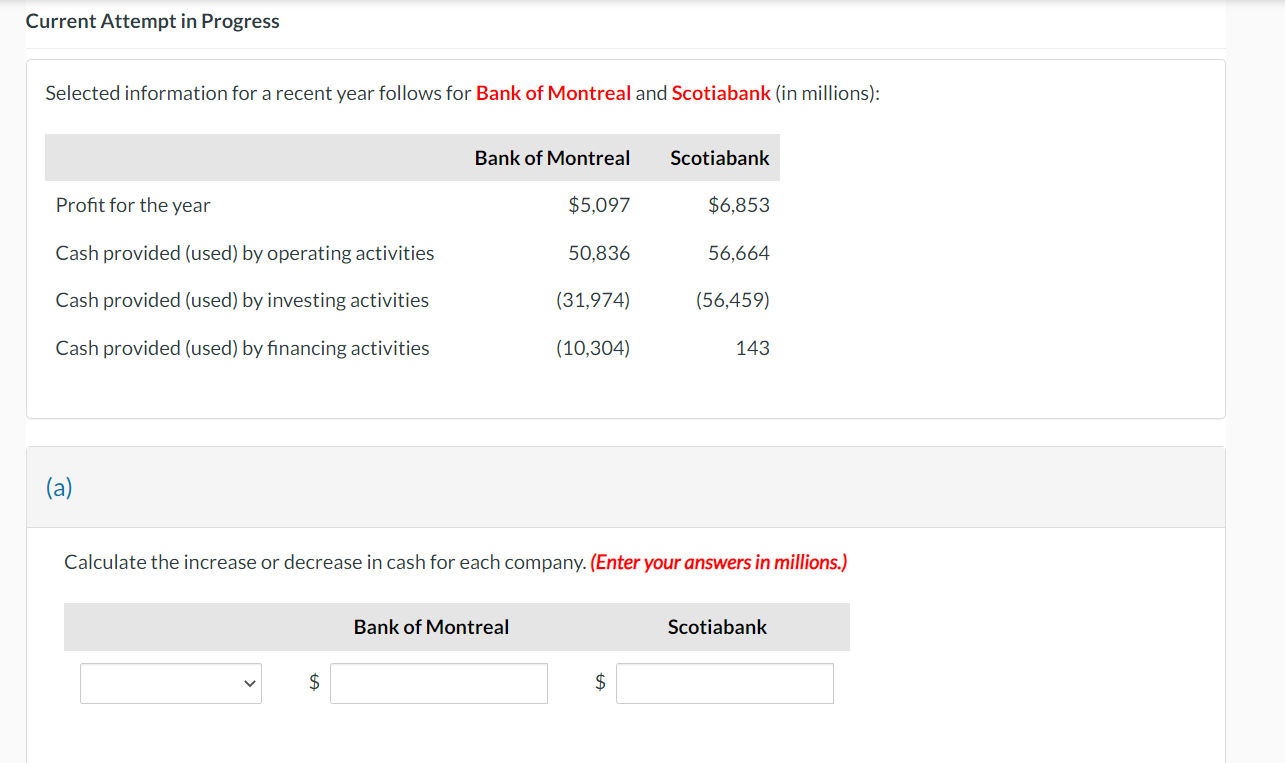Click red Scotiabank link in intro sentence
Screen dimensions: 1285x763
click(x=721, y=93)
